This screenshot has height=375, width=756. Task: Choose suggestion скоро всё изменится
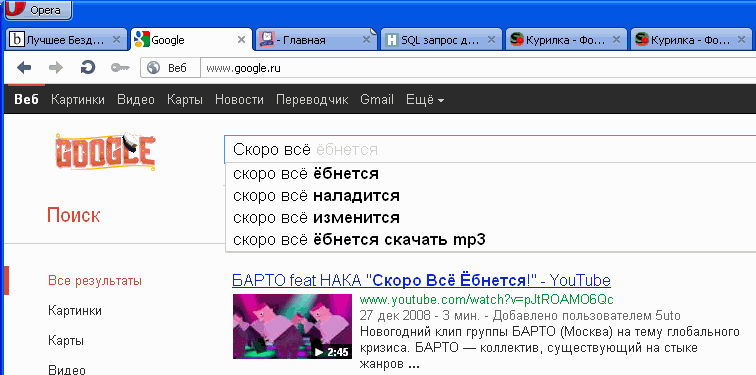click(491, 218)
